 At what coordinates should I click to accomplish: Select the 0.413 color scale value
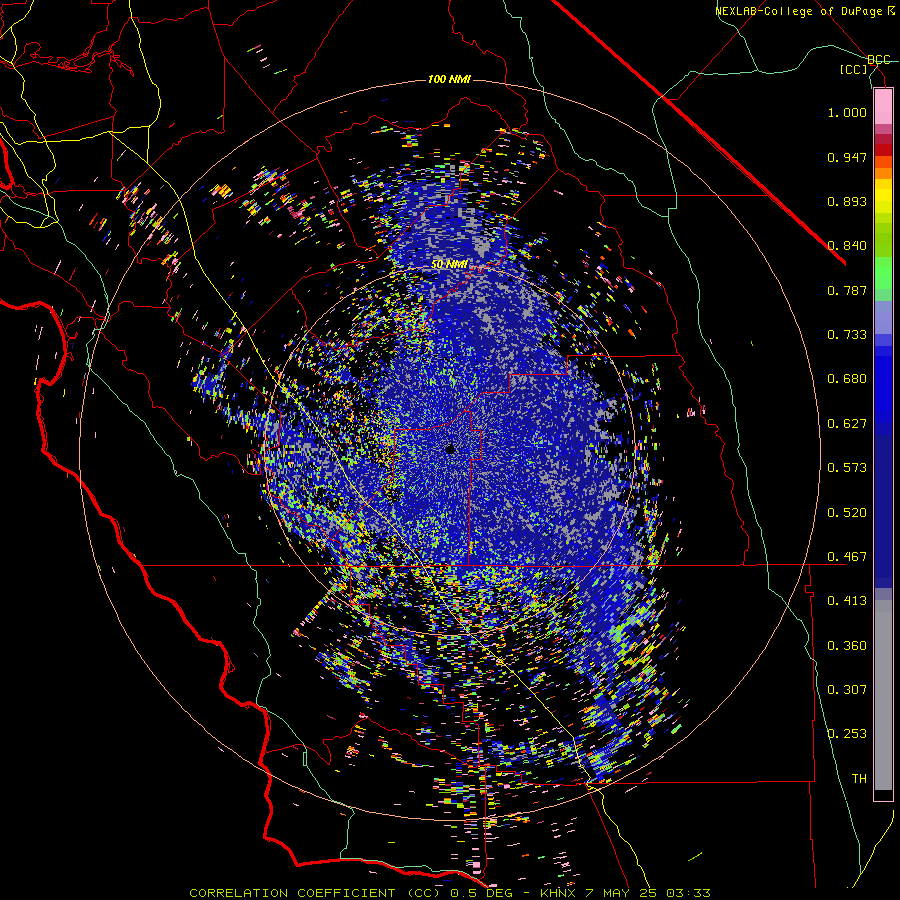click(x=847, y=601)
